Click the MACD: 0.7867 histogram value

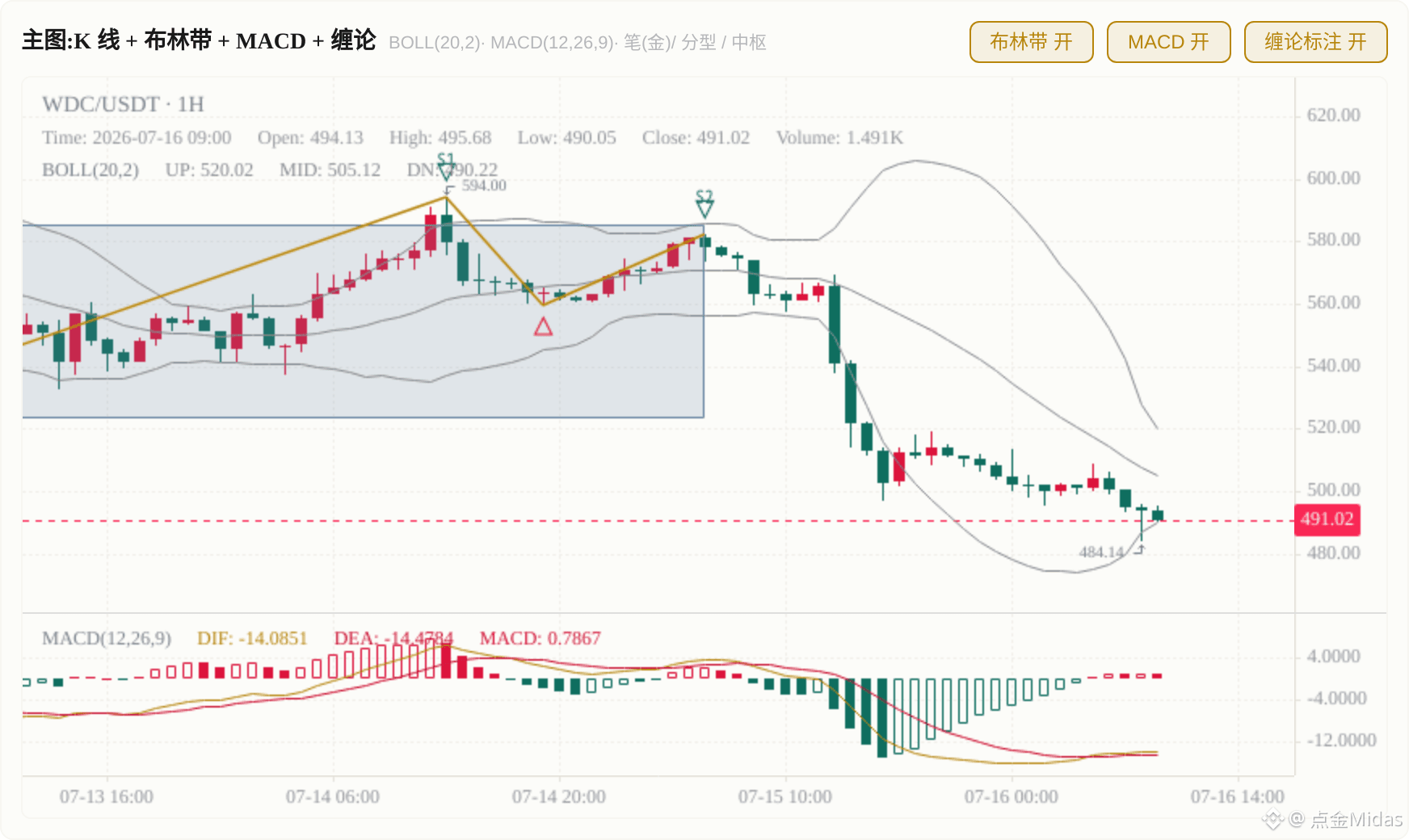coord(540,639)
